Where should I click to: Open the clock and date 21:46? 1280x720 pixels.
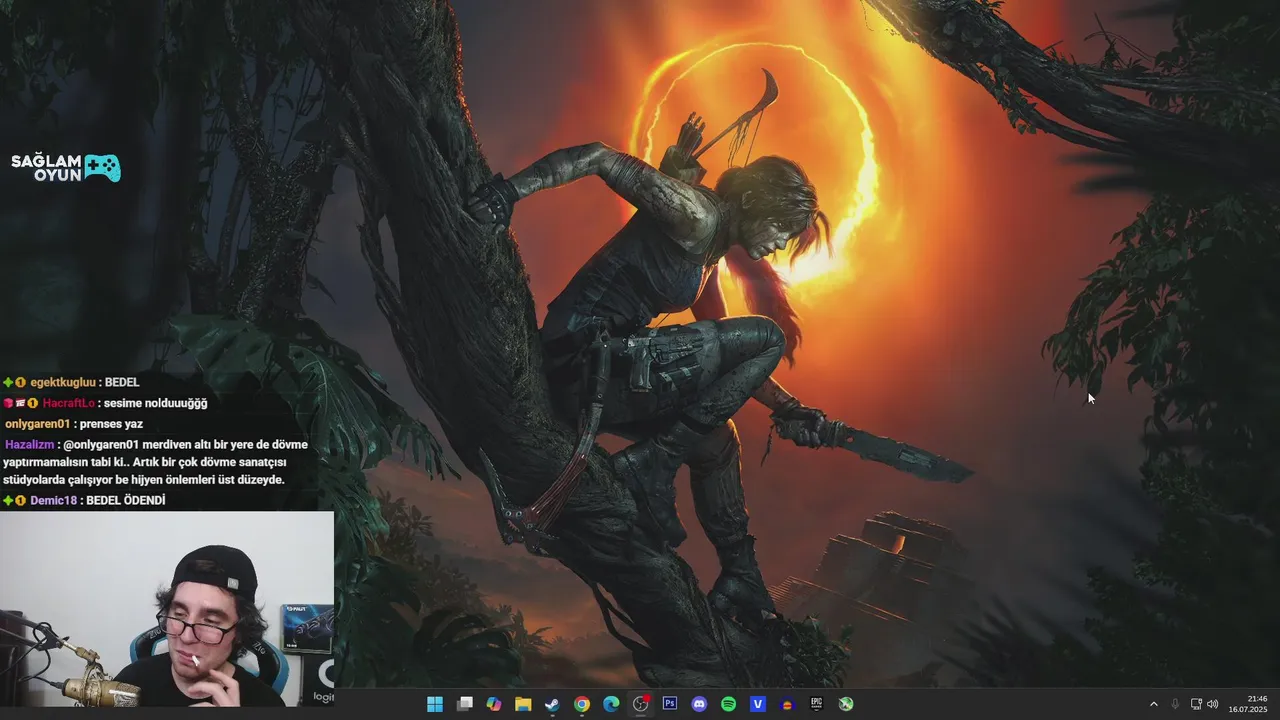1248,704
